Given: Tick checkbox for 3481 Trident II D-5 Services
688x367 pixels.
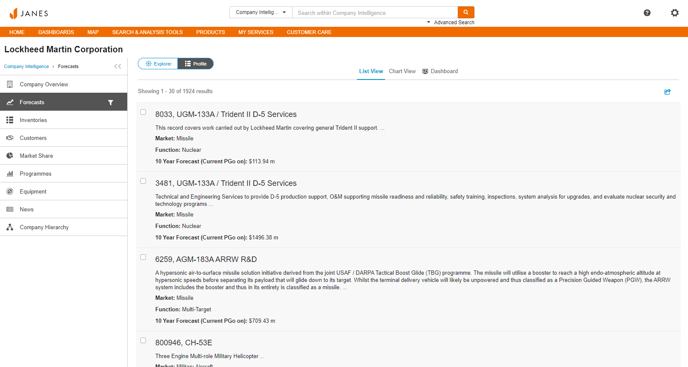Looking at the screenshot, I should 143,181.
